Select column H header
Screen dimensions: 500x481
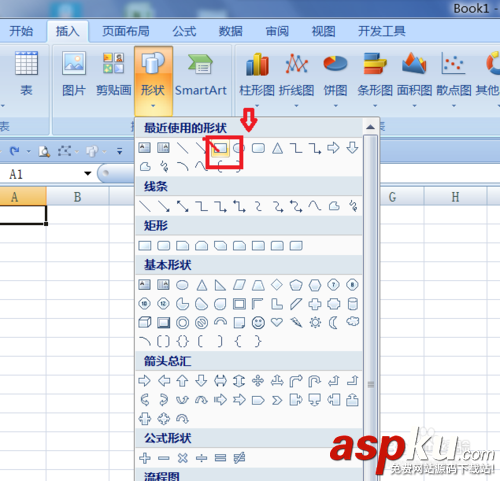pos(455,197)
